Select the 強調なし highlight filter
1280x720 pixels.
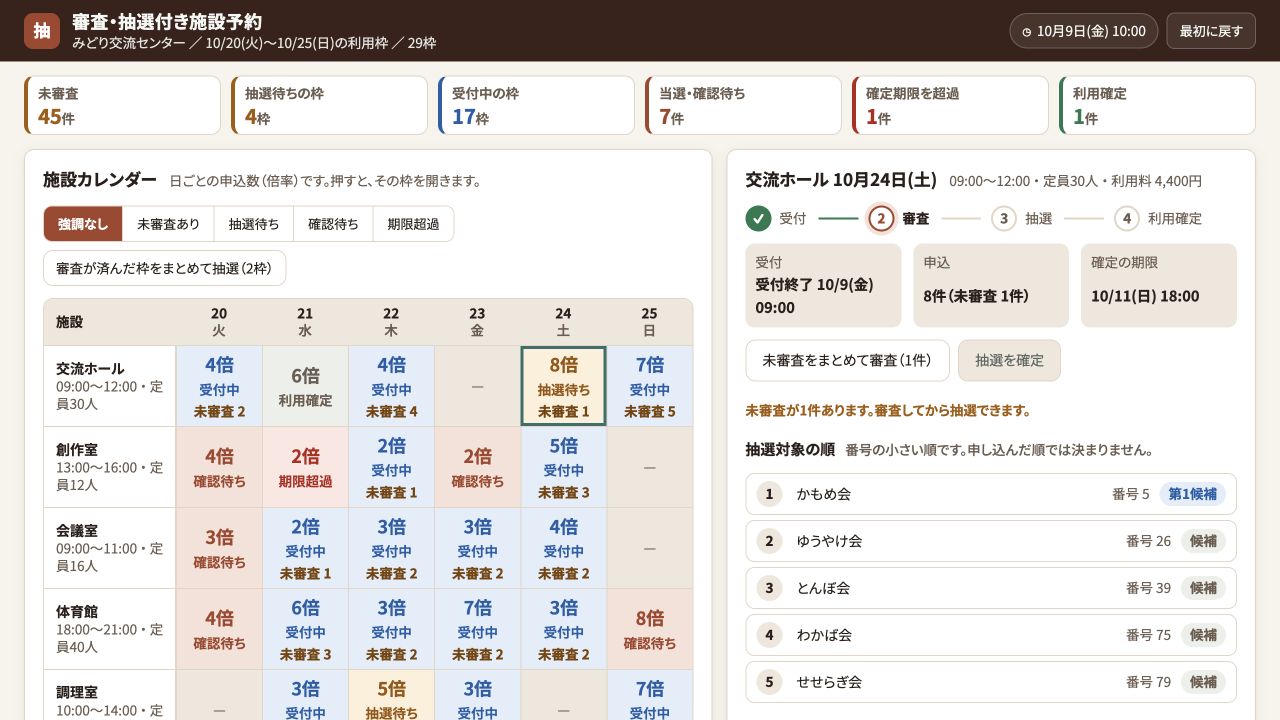point(83,224)
